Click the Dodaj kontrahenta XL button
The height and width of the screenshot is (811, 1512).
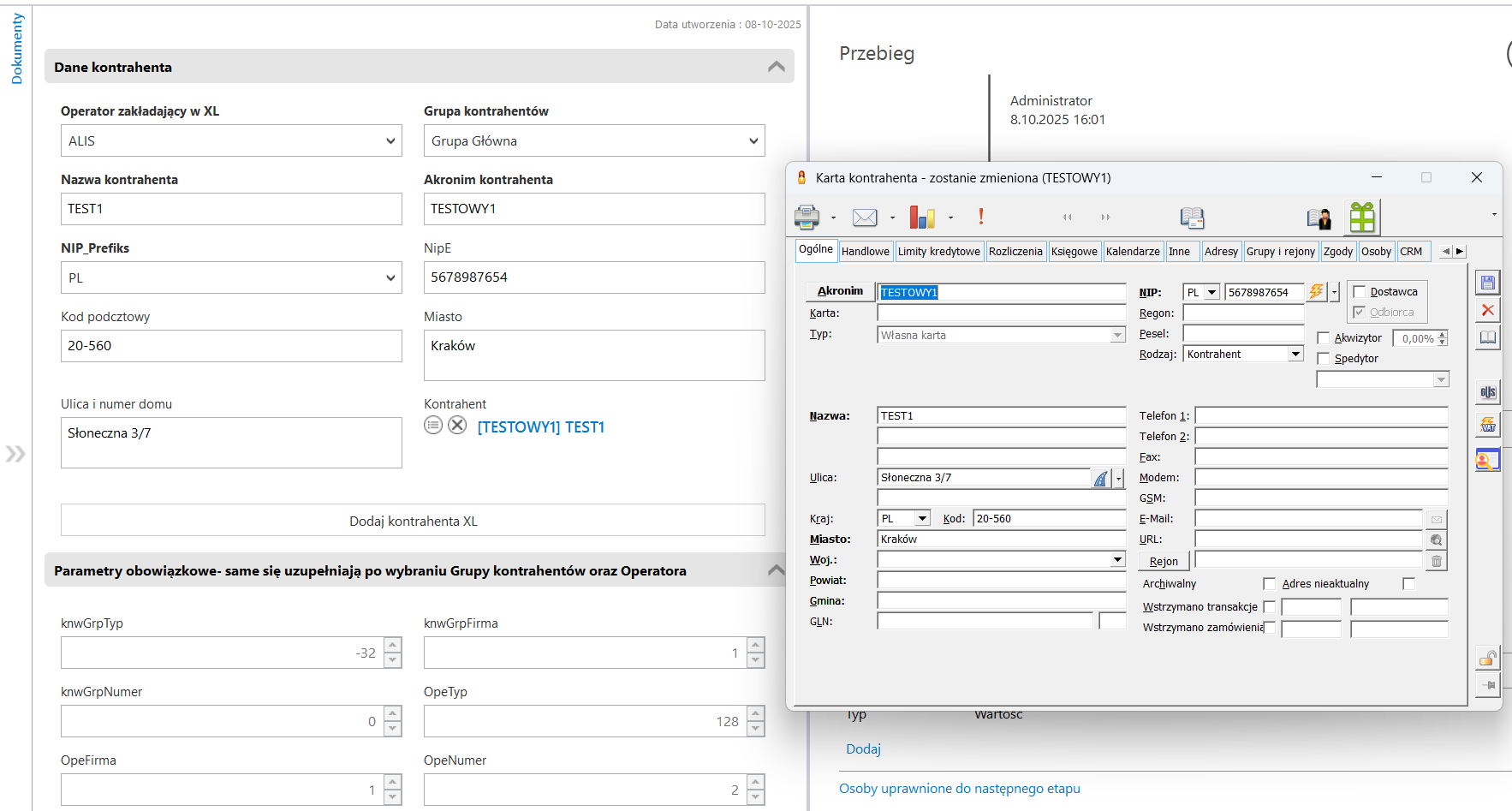click(x=413, y=521)
